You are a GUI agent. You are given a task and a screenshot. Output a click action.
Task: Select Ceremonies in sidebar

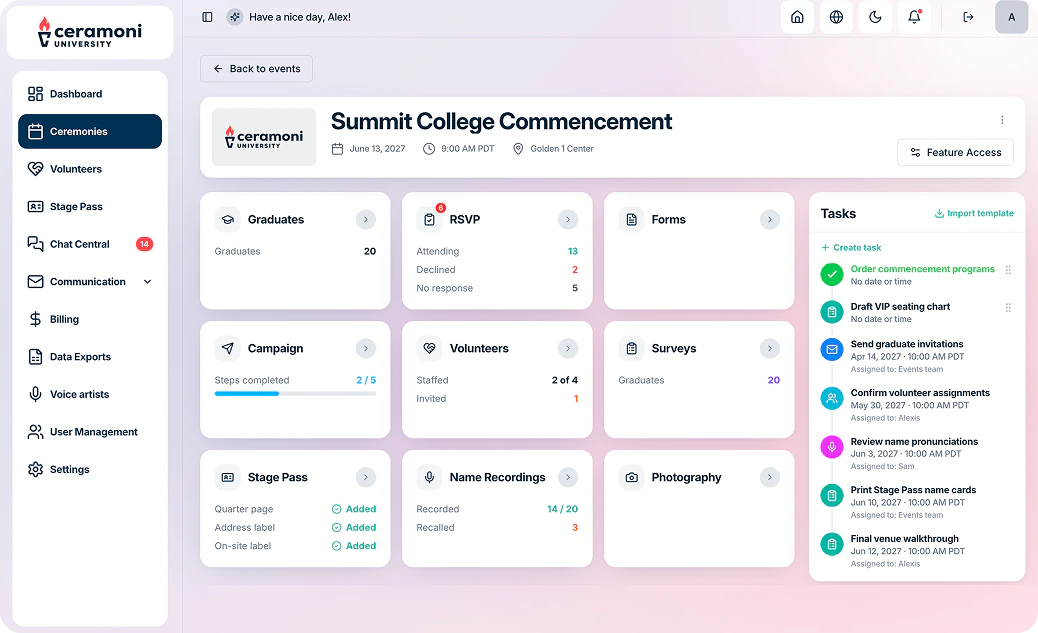pyautogui.click(x=90, y=131)
